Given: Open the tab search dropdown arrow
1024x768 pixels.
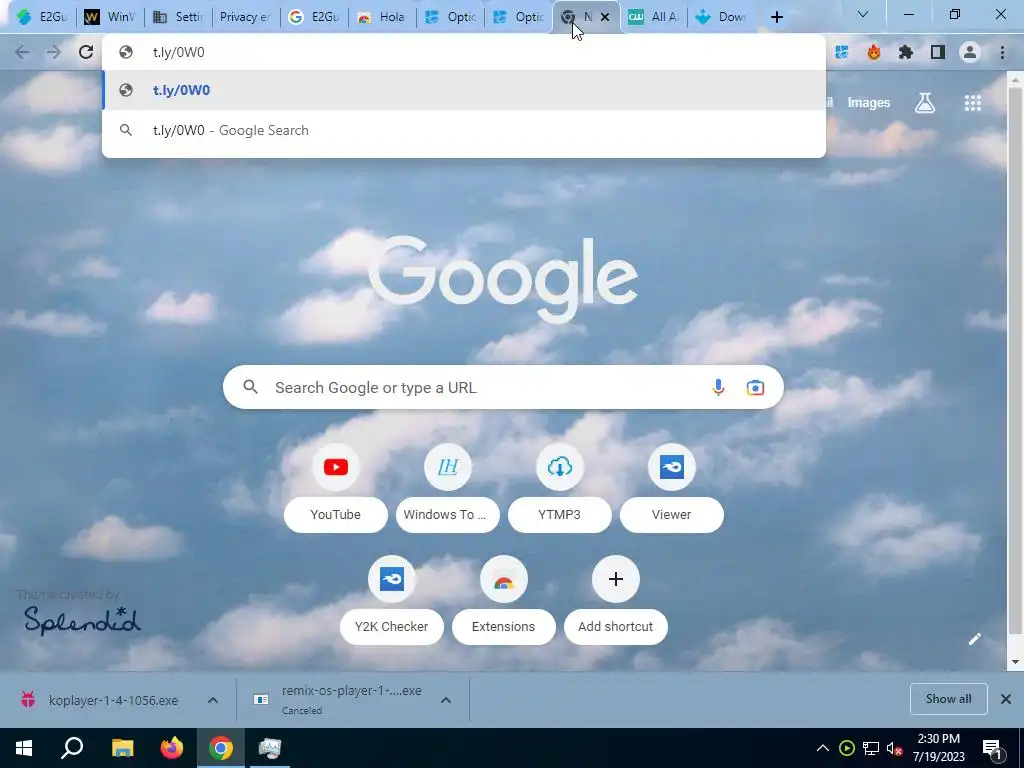Looking at the screenshot, I should click(863, 14).
